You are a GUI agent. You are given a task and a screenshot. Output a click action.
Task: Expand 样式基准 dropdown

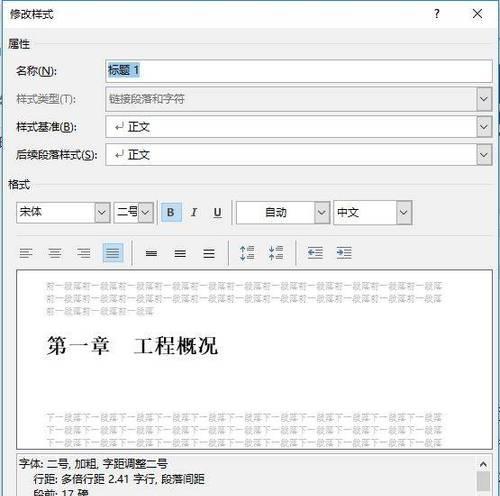pos(484,127)
